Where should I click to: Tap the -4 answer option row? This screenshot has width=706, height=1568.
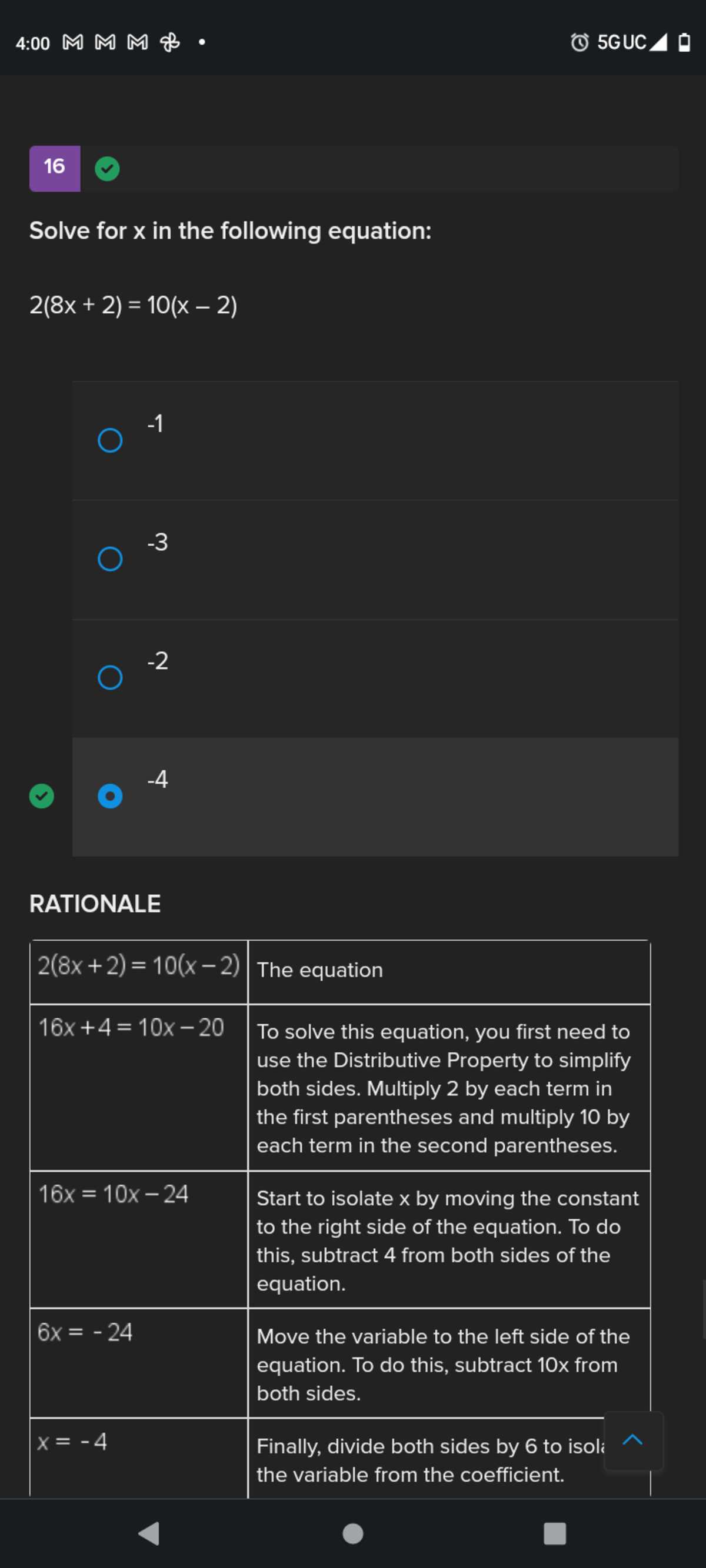point(375,796)
